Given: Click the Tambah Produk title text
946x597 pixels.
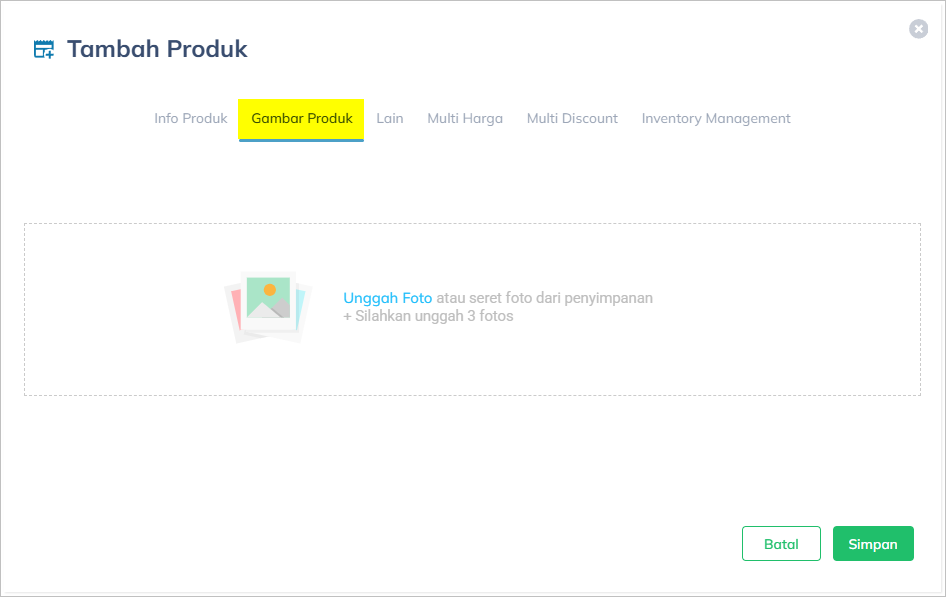Looking at the screenshot, I should click(157, 49).
